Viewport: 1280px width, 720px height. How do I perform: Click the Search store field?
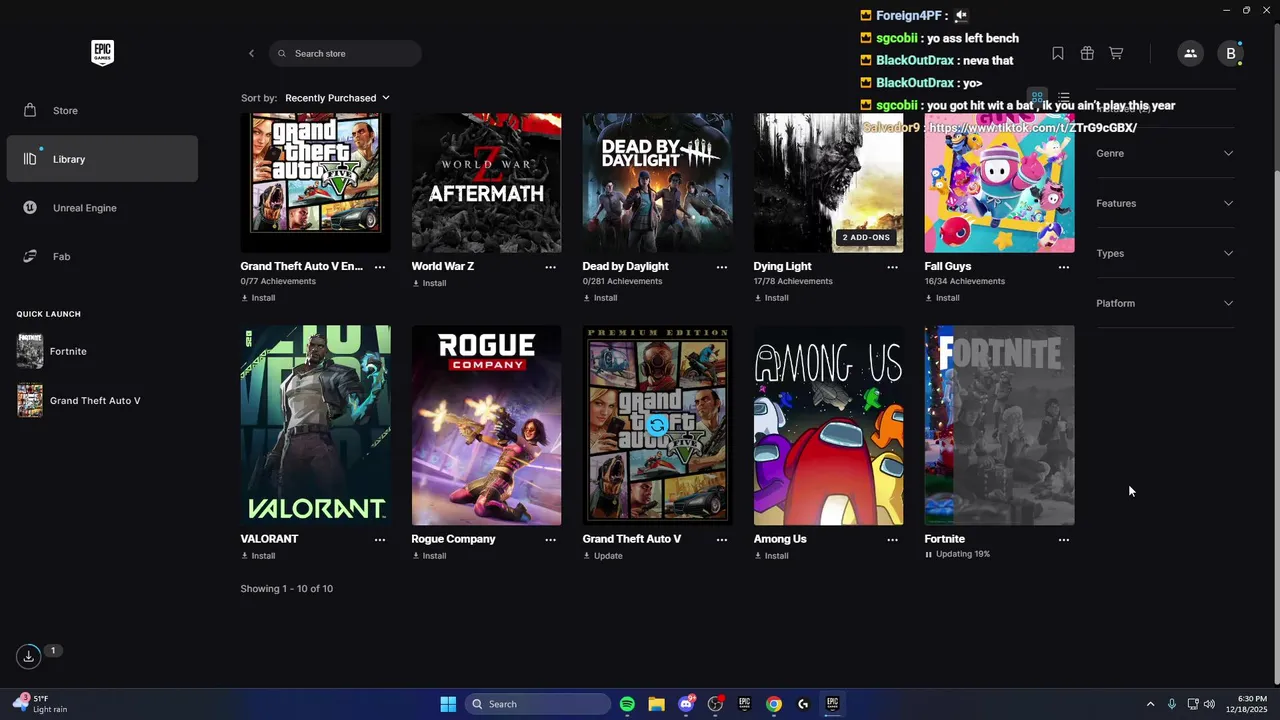[x=345, y=53]
